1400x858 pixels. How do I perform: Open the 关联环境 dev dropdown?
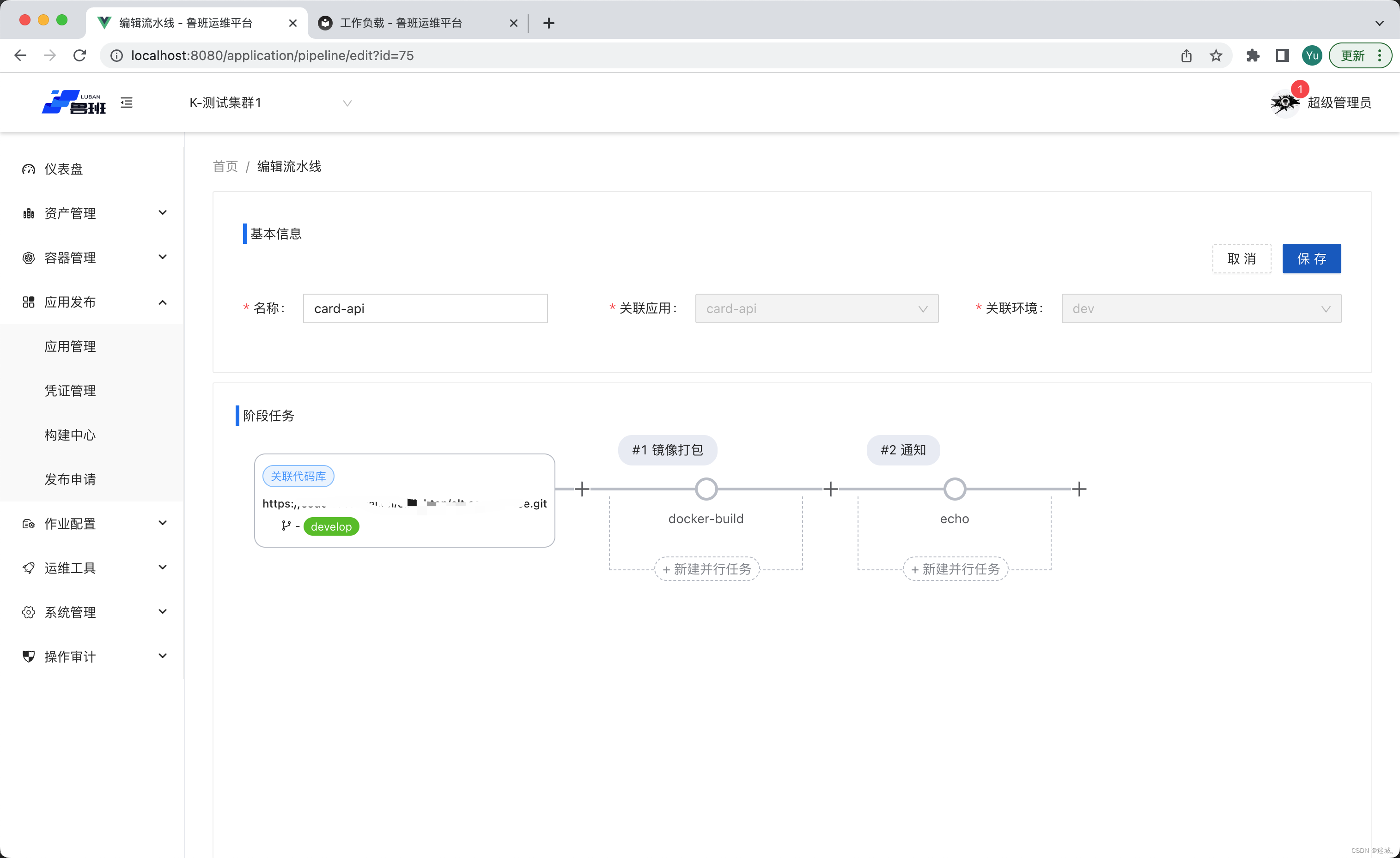coord(1200,308)
